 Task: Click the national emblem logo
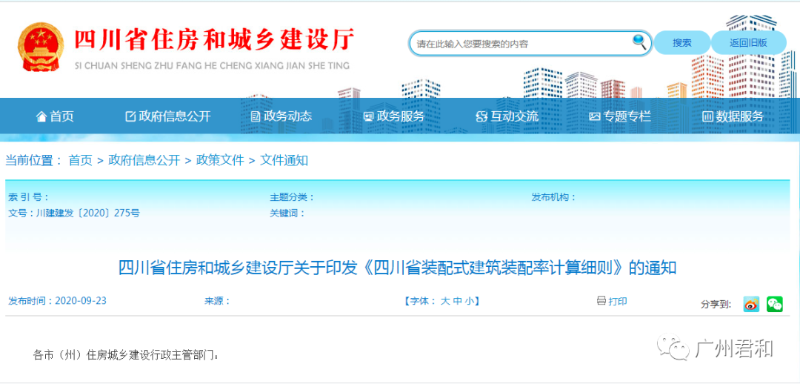tap(41, 47)
